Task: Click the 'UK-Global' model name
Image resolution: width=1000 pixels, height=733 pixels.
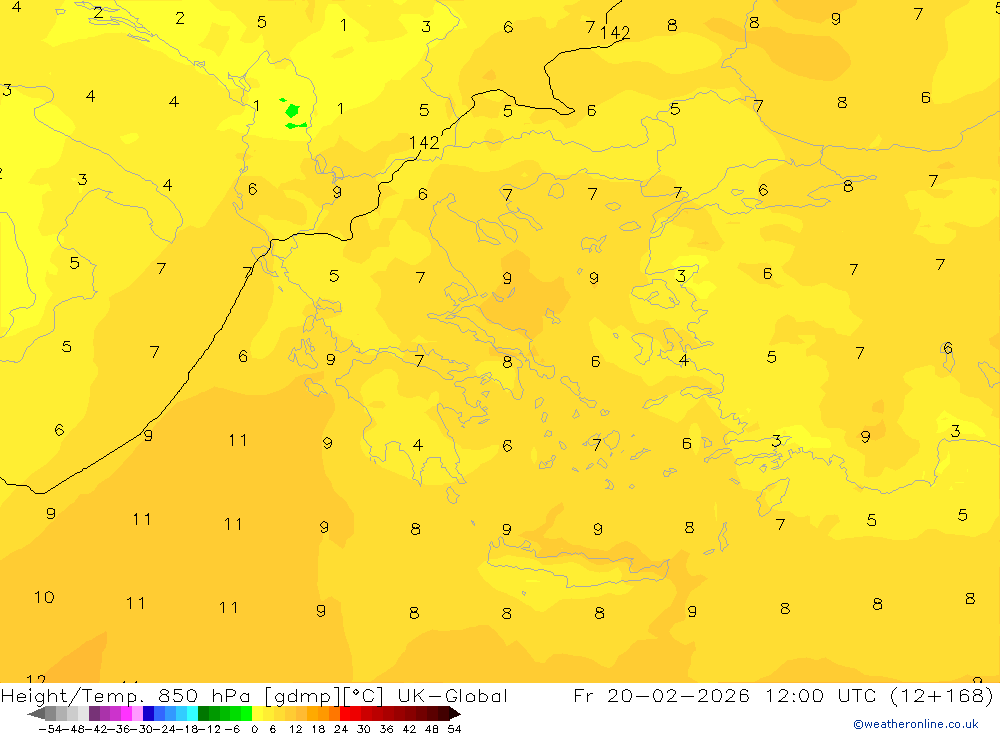Action: point(453,695)
